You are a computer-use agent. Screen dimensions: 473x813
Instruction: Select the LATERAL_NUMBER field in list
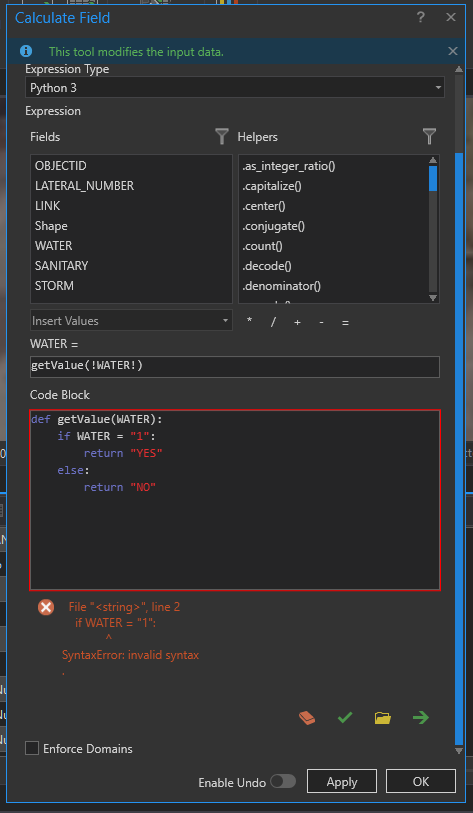85,186
